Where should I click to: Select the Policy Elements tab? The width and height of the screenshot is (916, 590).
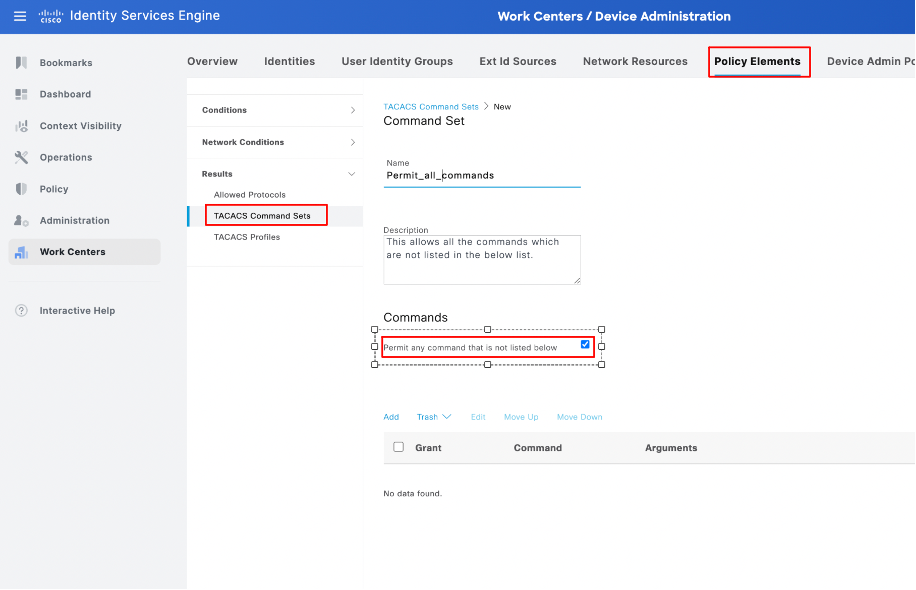pyautogui.click(x=758, y=61)
